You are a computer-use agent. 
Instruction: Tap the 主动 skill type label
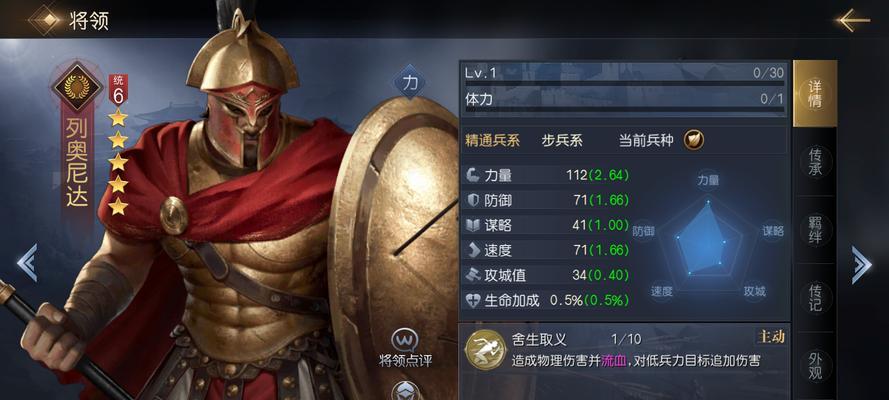pyautogui.click(x=771, y=337)
